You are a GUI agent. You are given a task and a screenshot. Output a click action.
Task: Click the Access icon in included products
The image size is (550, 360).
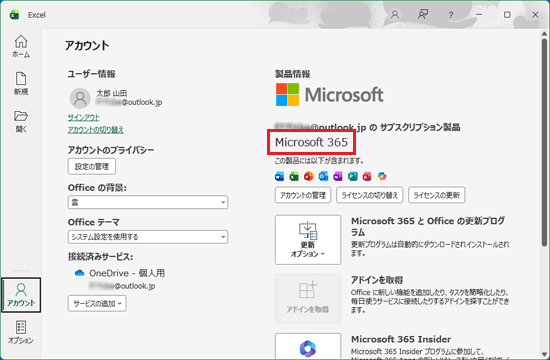[367, 176]
